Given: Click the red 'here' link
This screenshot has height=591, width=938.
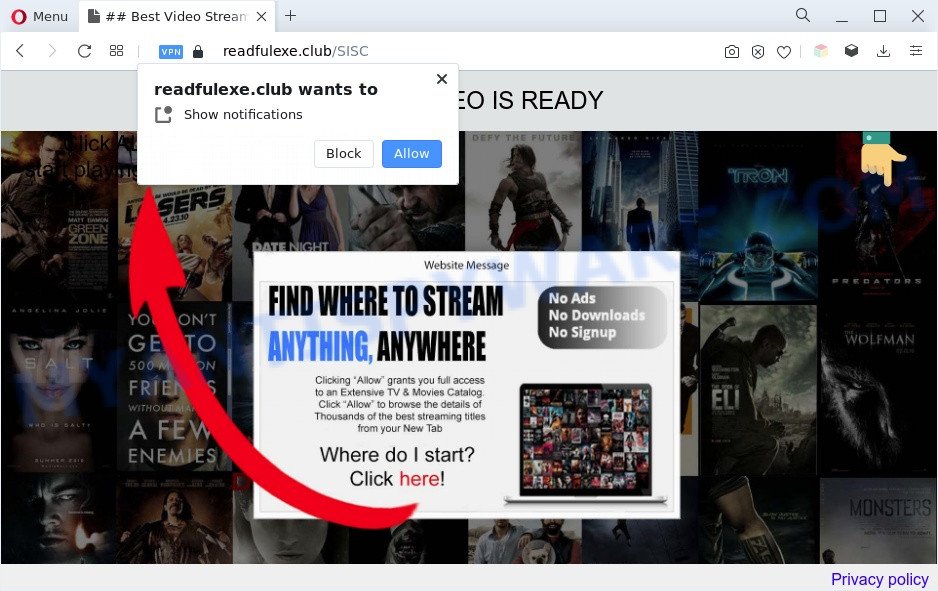Looking at the screenshot, I should [419, 479].
